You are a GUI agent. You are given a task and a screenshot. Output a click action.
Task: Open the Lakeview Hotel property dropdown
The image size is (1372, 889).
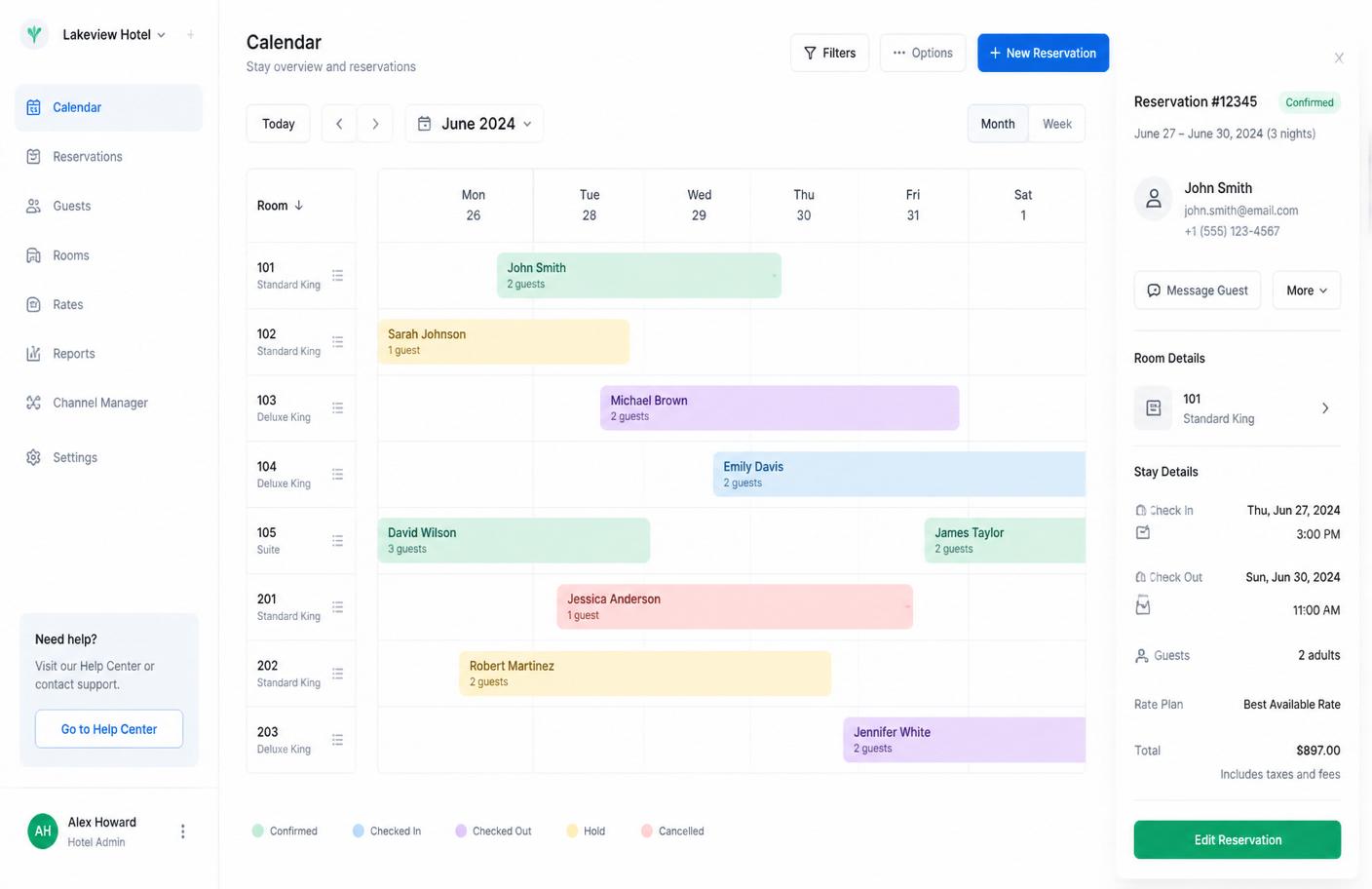tap(114, 34)
